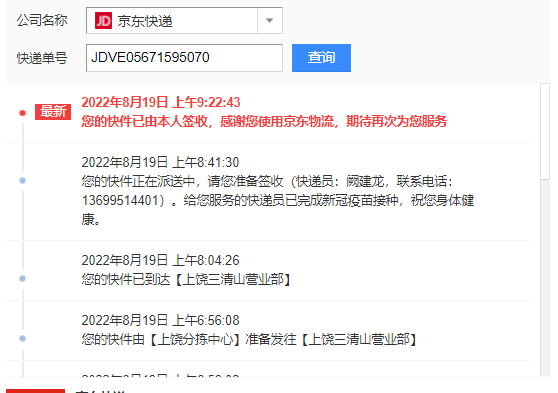Image resolution: width=558 pixels, height=393 pixels.
Task: Click the 您的快件正在派送中 delivery message line
Action: [267, 182]
